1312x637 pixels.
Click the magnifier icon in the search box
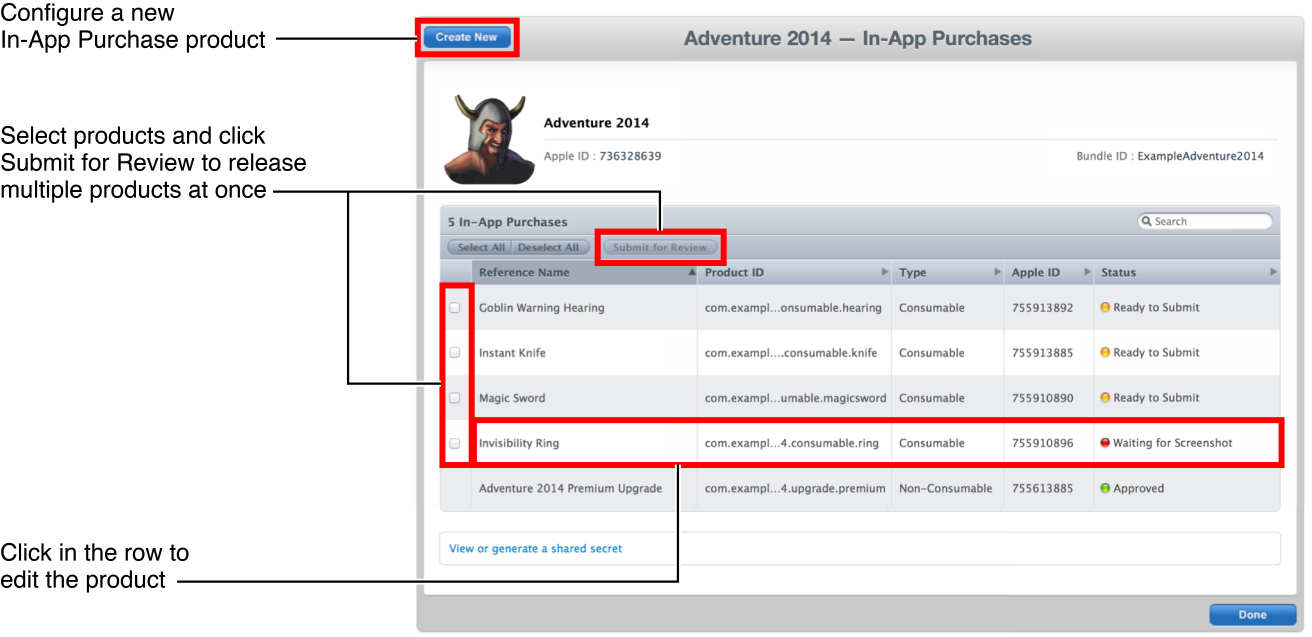click(1147, 221)
